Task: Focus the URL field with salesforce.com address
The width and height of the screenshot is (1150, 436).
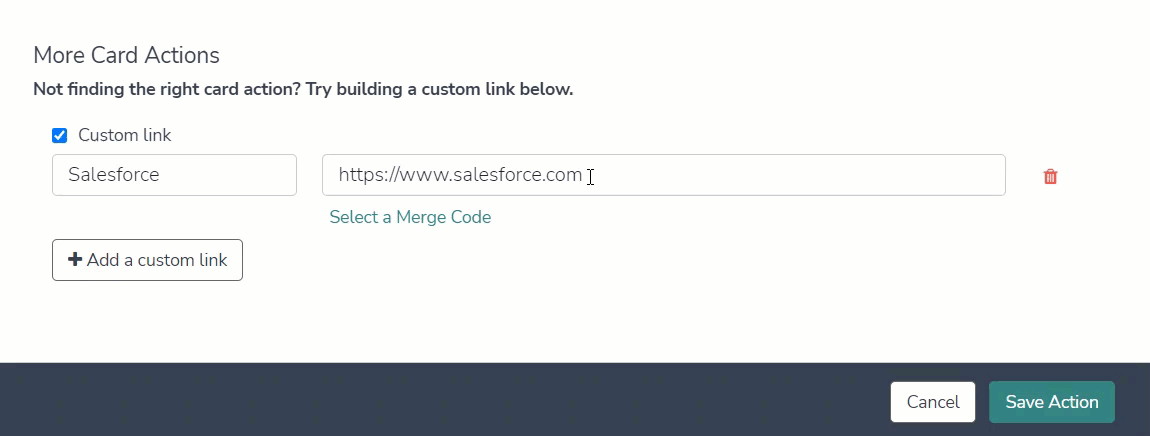Action: 664,175
